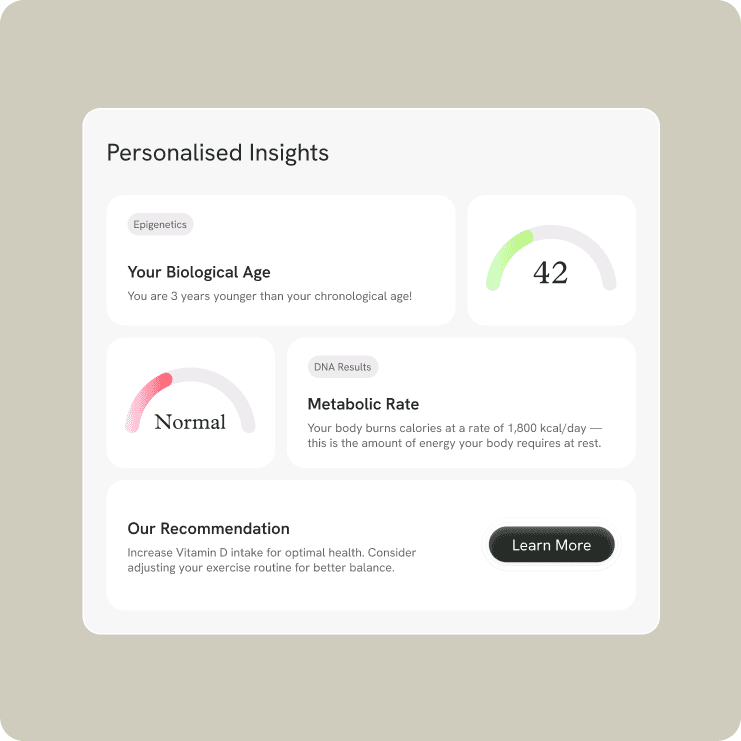Image resolution: width=741 pixels, height=741 pixels.
Task: Click the green biological age gauge arc
Action: [506, 257]
